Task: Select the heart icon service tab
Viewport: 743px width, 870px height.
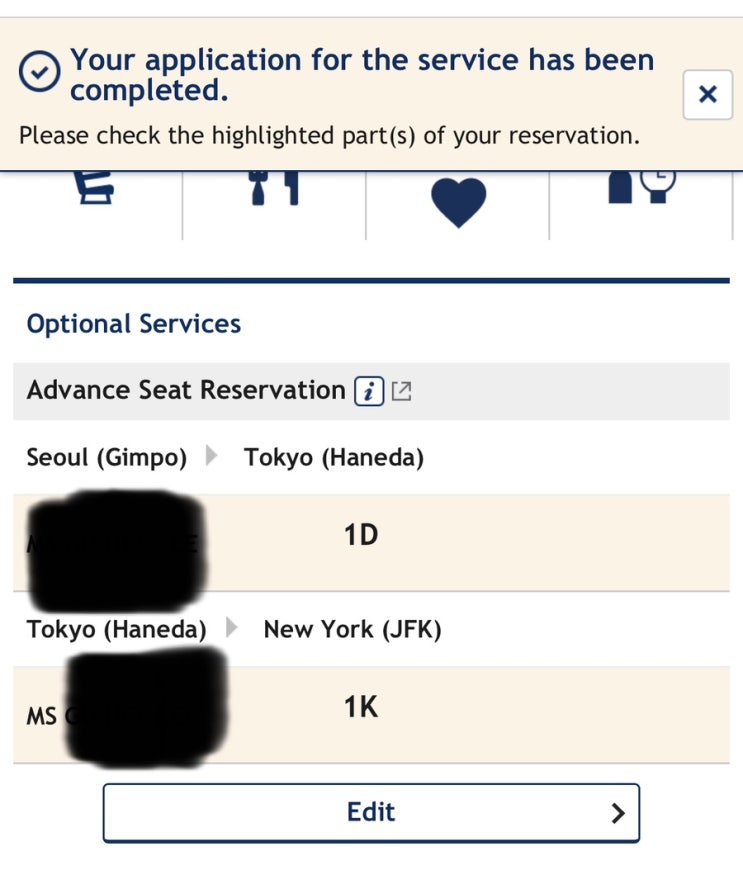Action: tap(458, 201)
